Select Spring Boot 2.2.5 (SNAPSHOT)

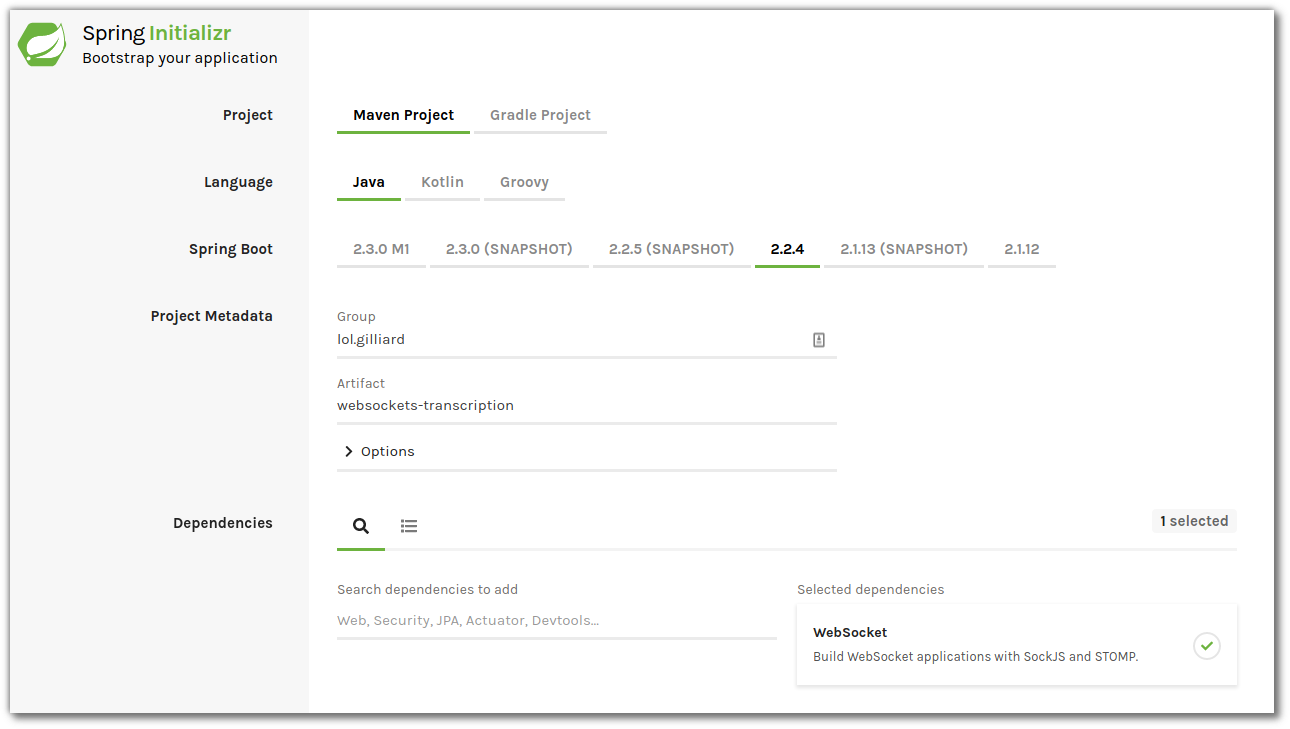coord(672,249)
